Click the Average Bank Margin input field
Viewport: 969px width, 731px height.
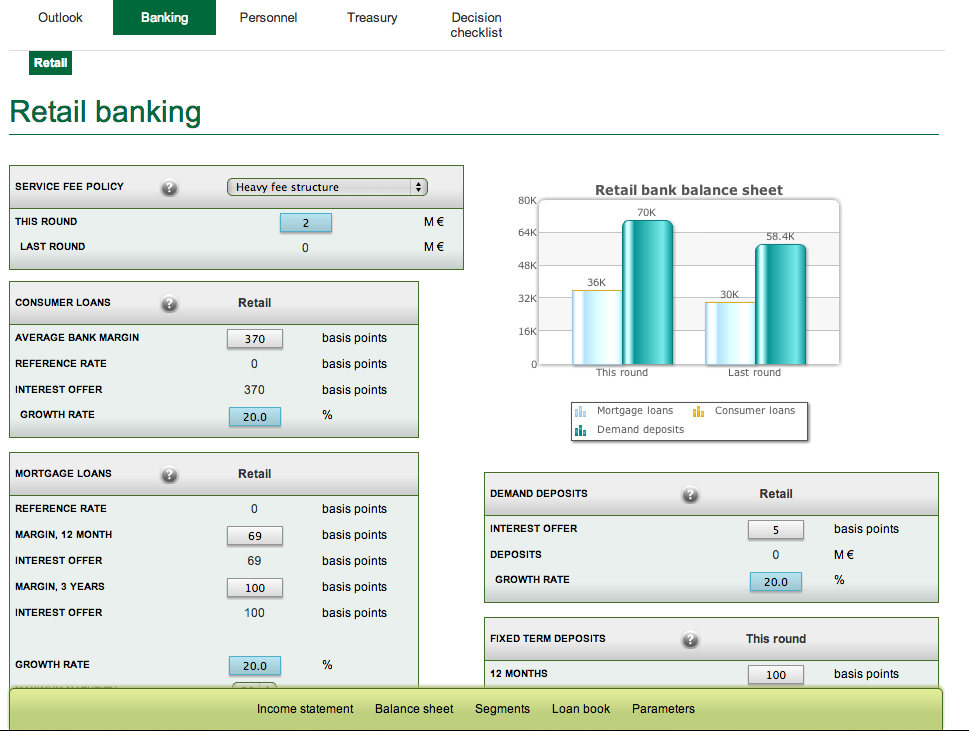pyautogui.click(x=255, y=339)
